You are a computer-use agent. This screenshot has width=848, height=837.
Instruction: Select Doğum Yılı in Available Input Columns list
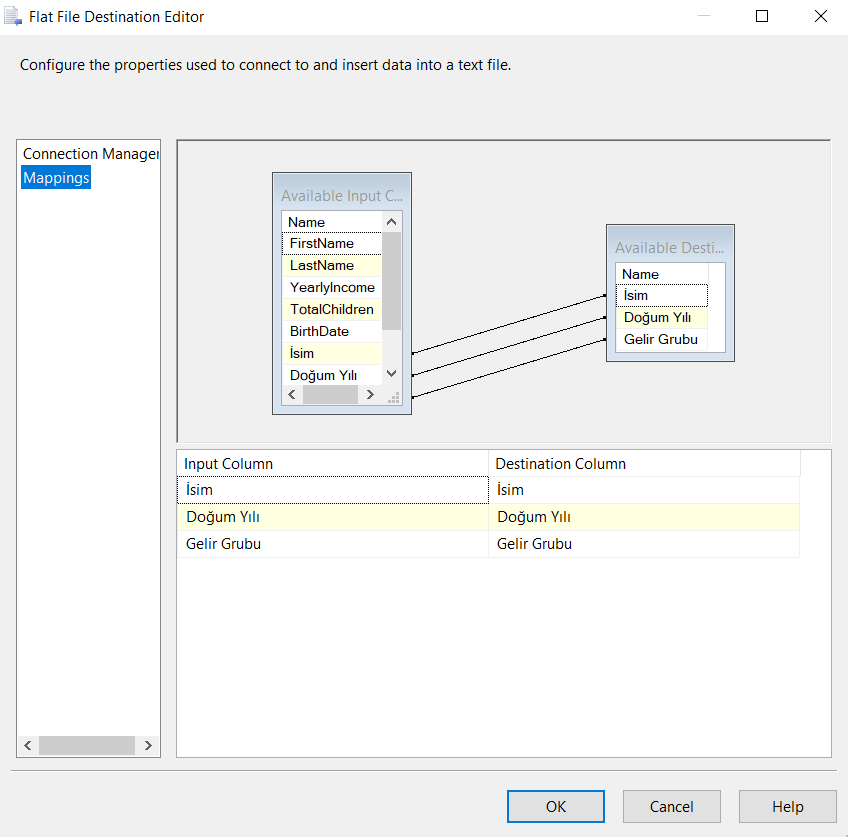(332, 375)
